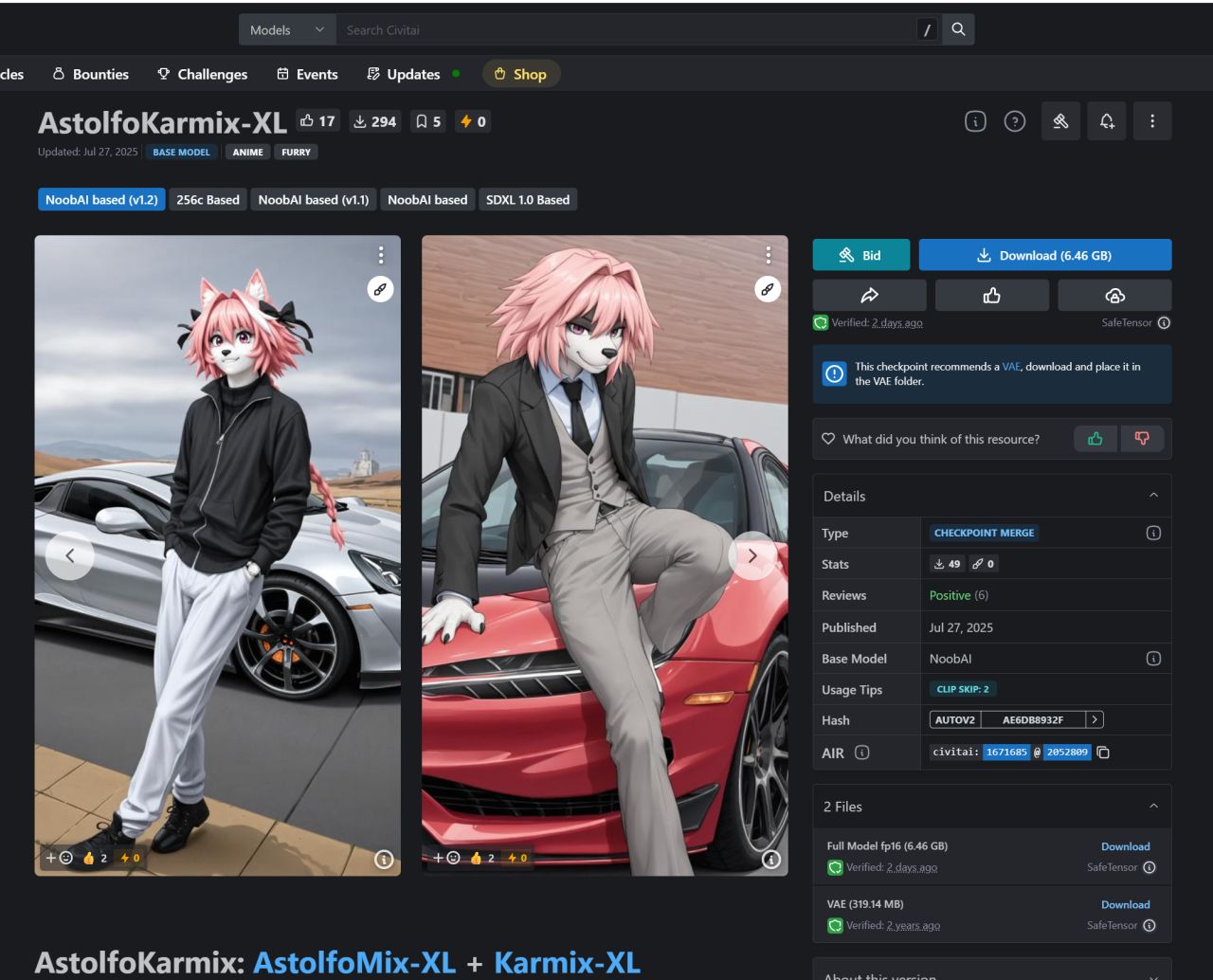
Task: Select the NoobAI based (v1.2) version tab
Action: pos(101,200)
